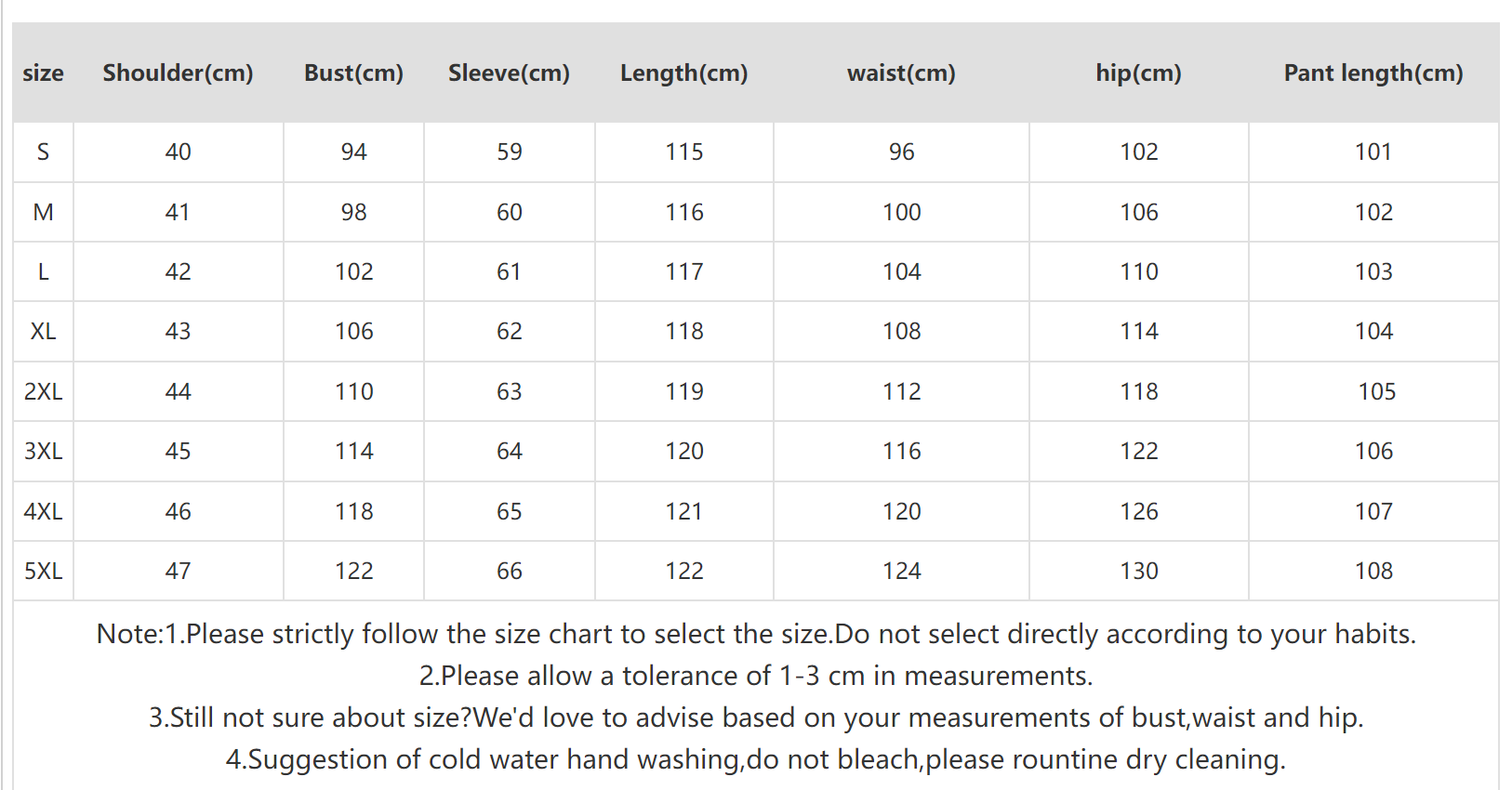Click the Pant length(cm) column header
Viewport: 1512px width, 790px height.
[1373, 72]
